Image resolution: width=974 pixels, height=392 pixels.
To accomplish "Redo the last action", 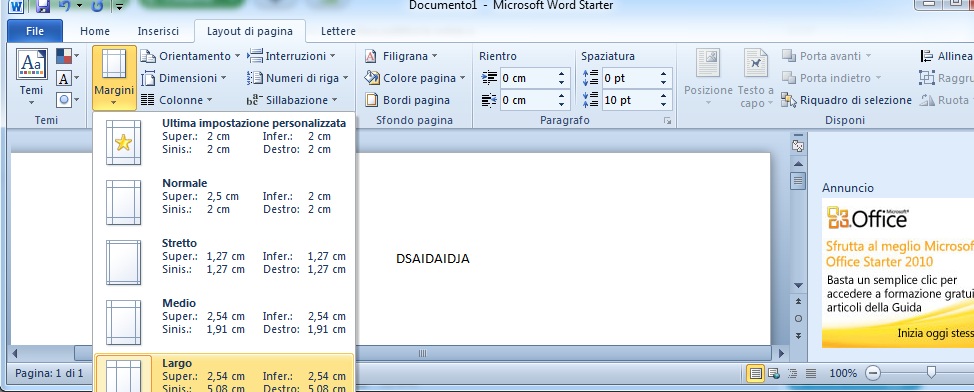I will [x=97, y=6].
